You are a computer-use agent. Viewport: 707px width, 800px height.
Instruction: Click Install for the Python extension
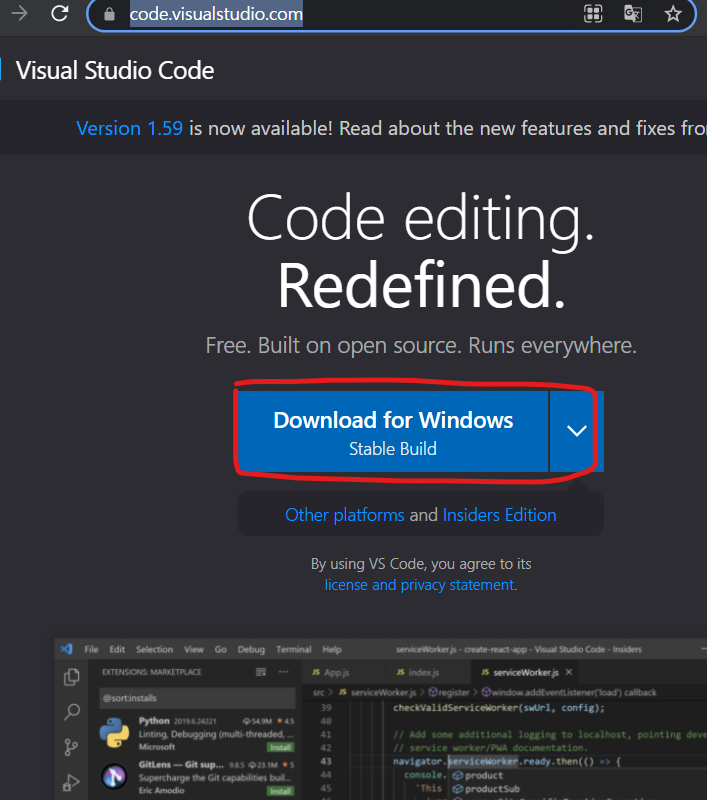click(280, 747)
